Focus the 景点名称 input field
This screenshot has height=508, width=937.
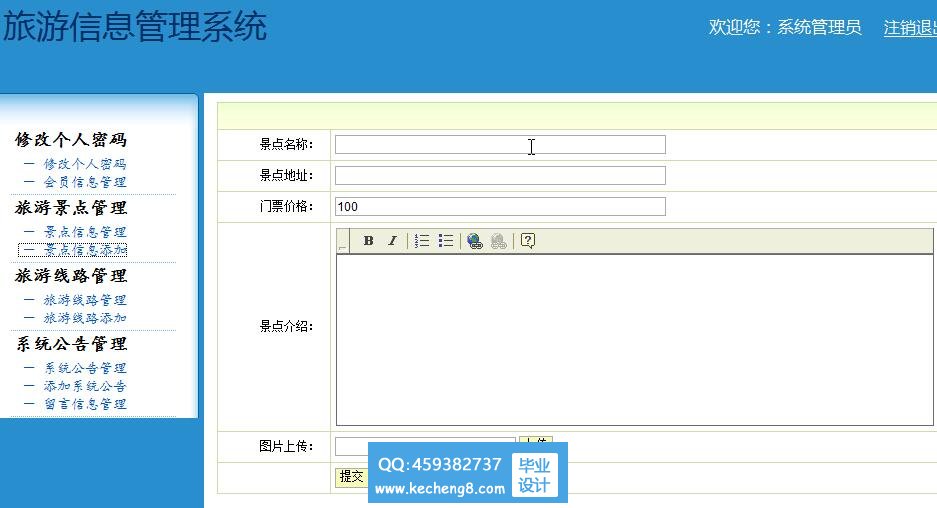[x=500, y=145]
